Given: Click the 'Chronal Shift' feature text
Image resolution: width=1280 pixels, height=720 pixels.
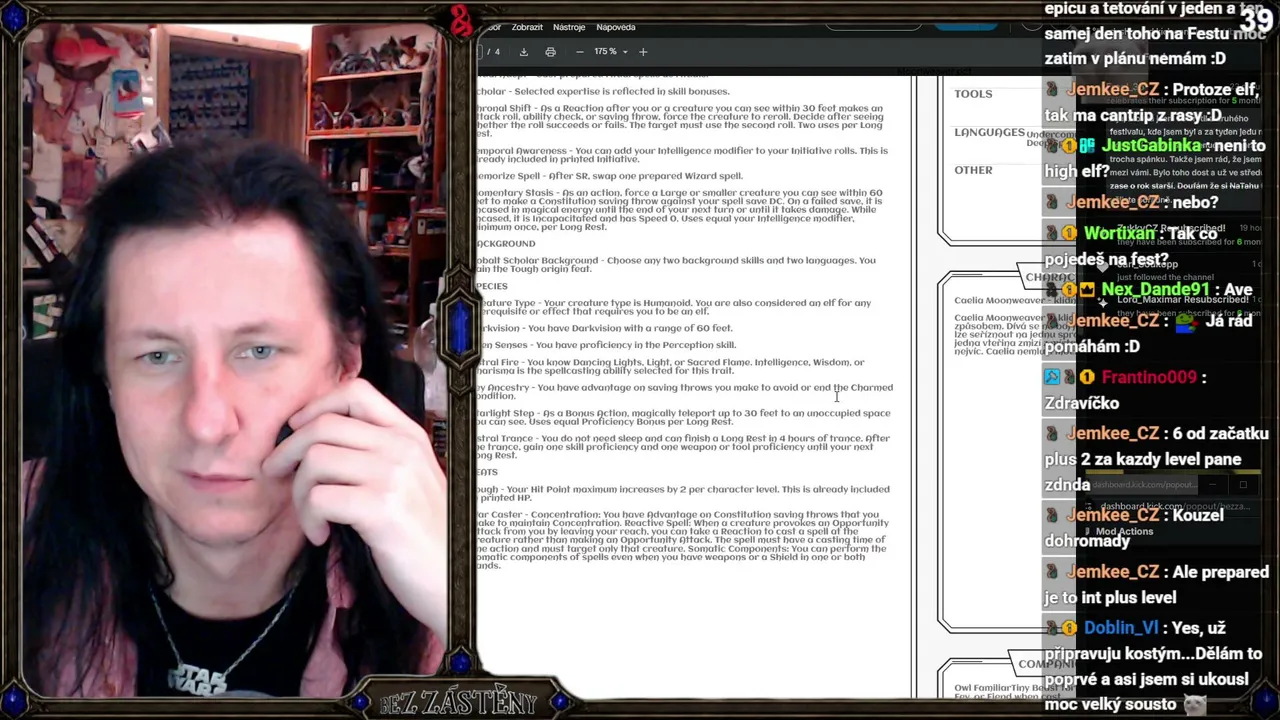Looking at the screenshot, I should pyautogui.click(x=680, y=121).
